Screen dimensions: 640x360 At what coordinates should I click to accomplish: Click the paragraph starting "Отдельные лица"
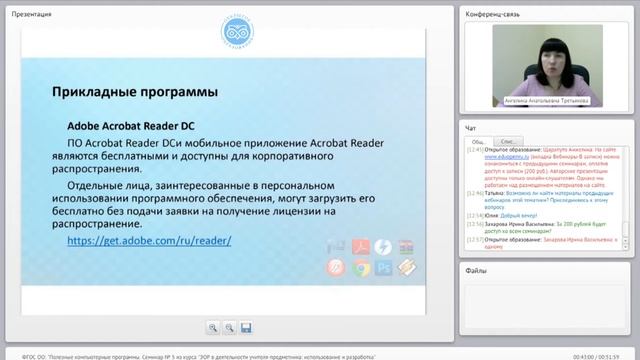[213, 204]
